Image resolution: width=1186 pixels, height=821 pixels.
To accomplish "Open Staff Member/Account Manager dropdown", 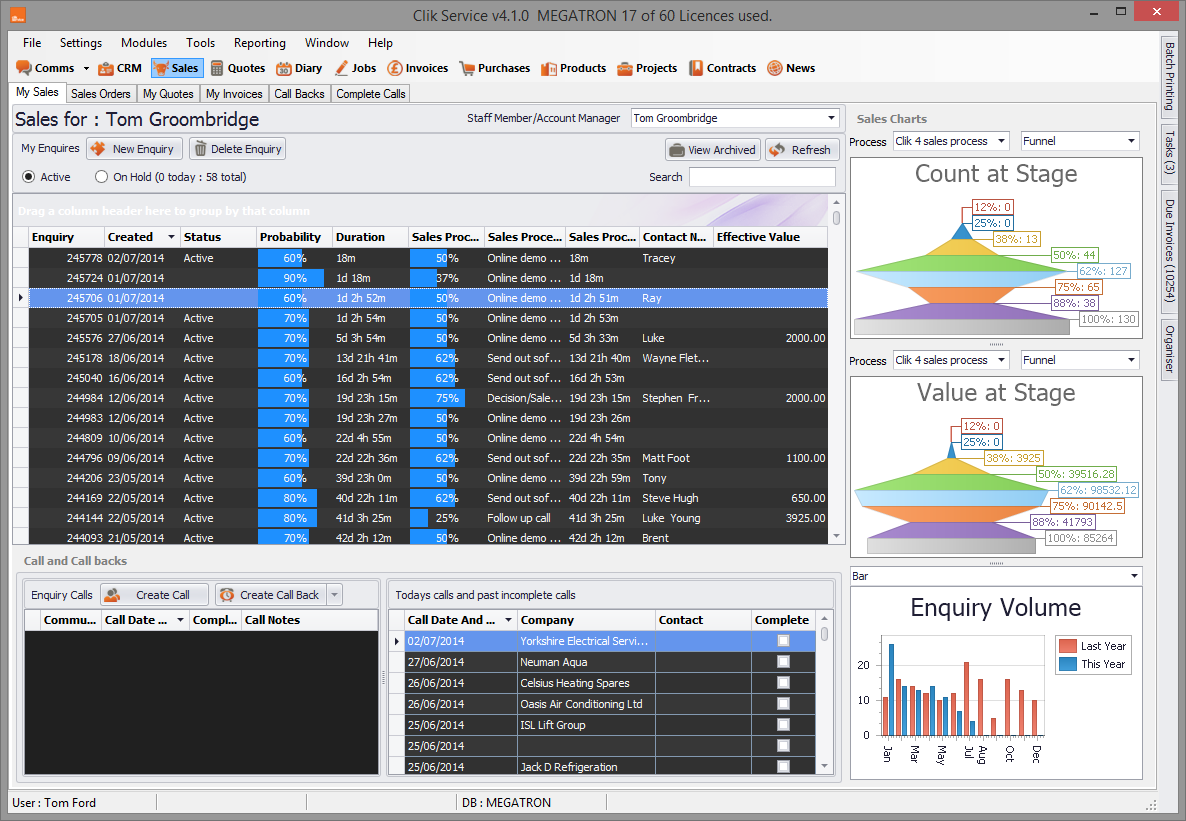I will tap(831, 118).
